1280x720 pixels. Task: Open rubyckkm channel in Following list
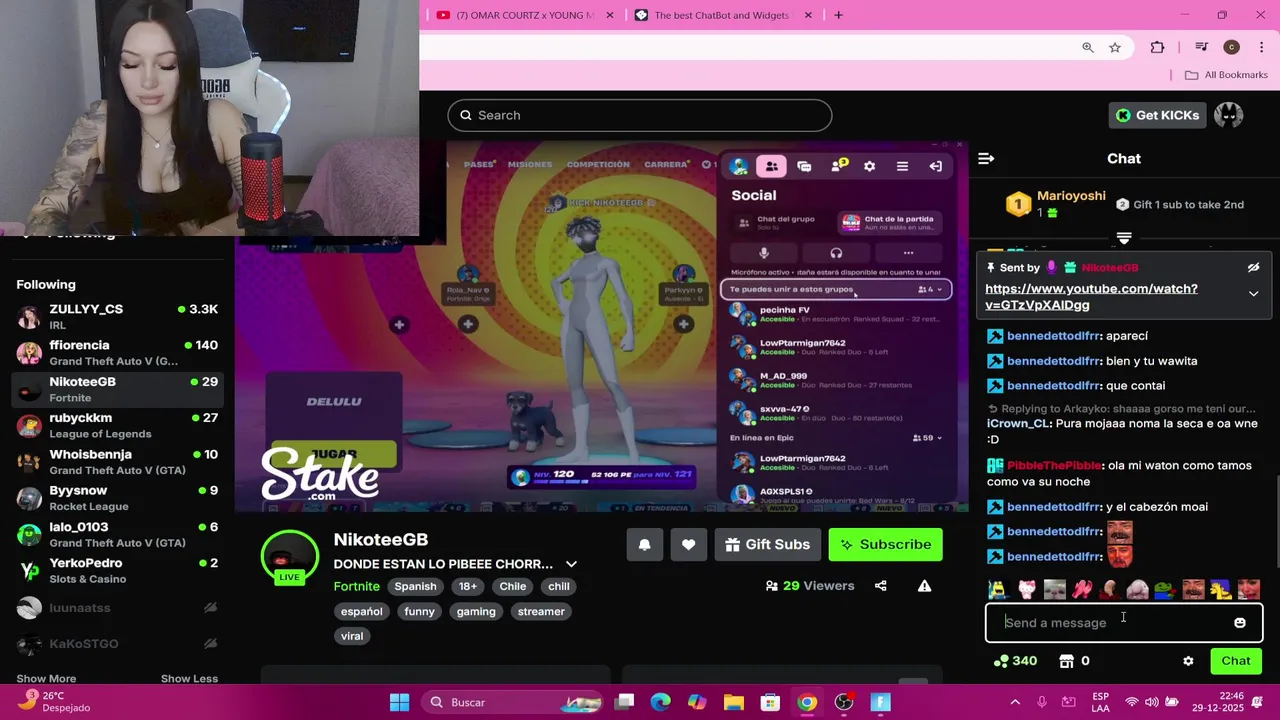tap(120, 426)
